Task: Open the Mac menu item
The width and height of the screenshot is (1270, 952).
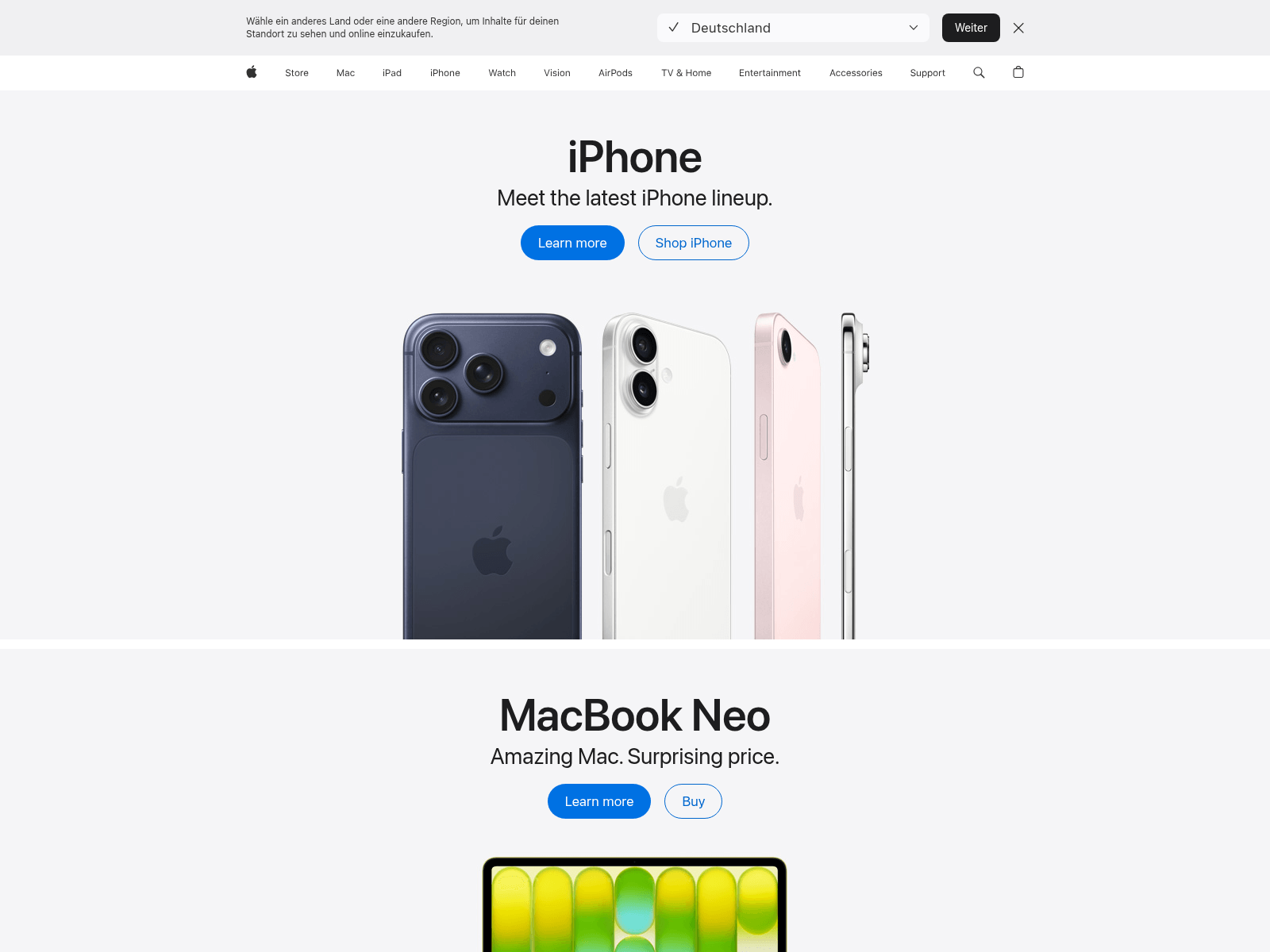Action: [345, 73]
